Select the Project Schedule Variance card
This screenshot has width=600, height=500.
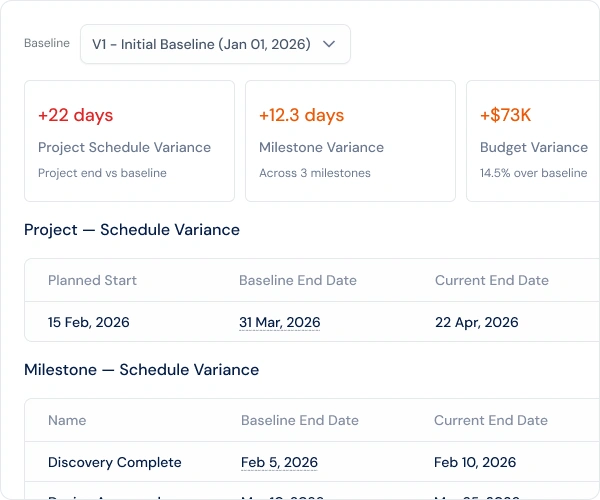point(129,141)
